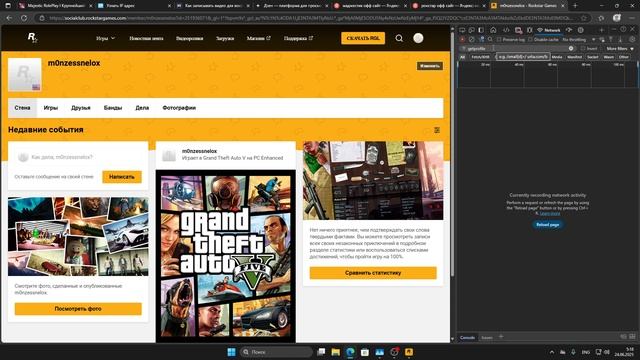Click the wall message input field

[78, 157]
